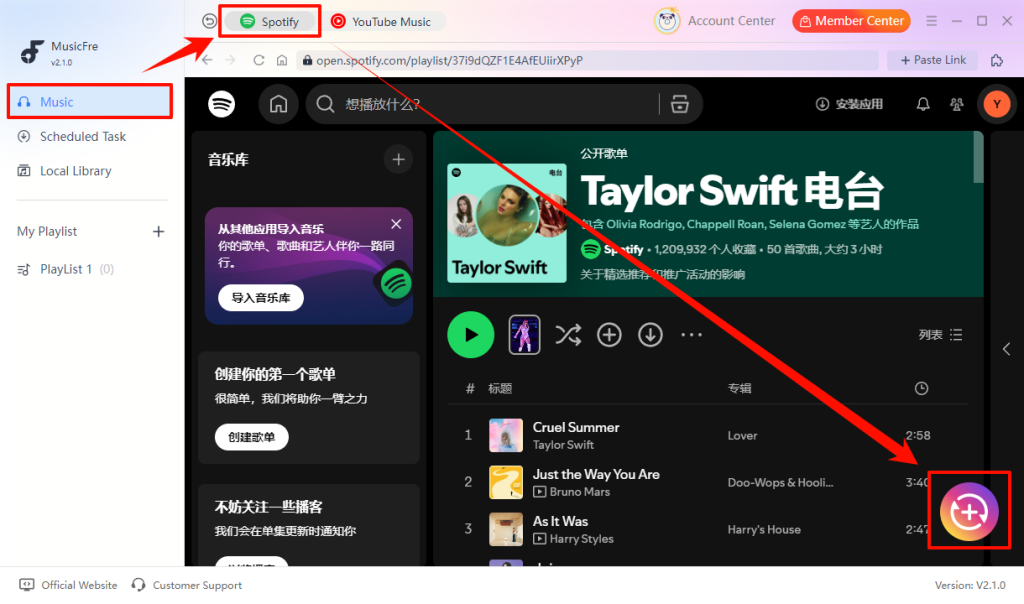Switch to the YouTube Music tab
Screen dimensions: 1024x604
pos(382,22)
